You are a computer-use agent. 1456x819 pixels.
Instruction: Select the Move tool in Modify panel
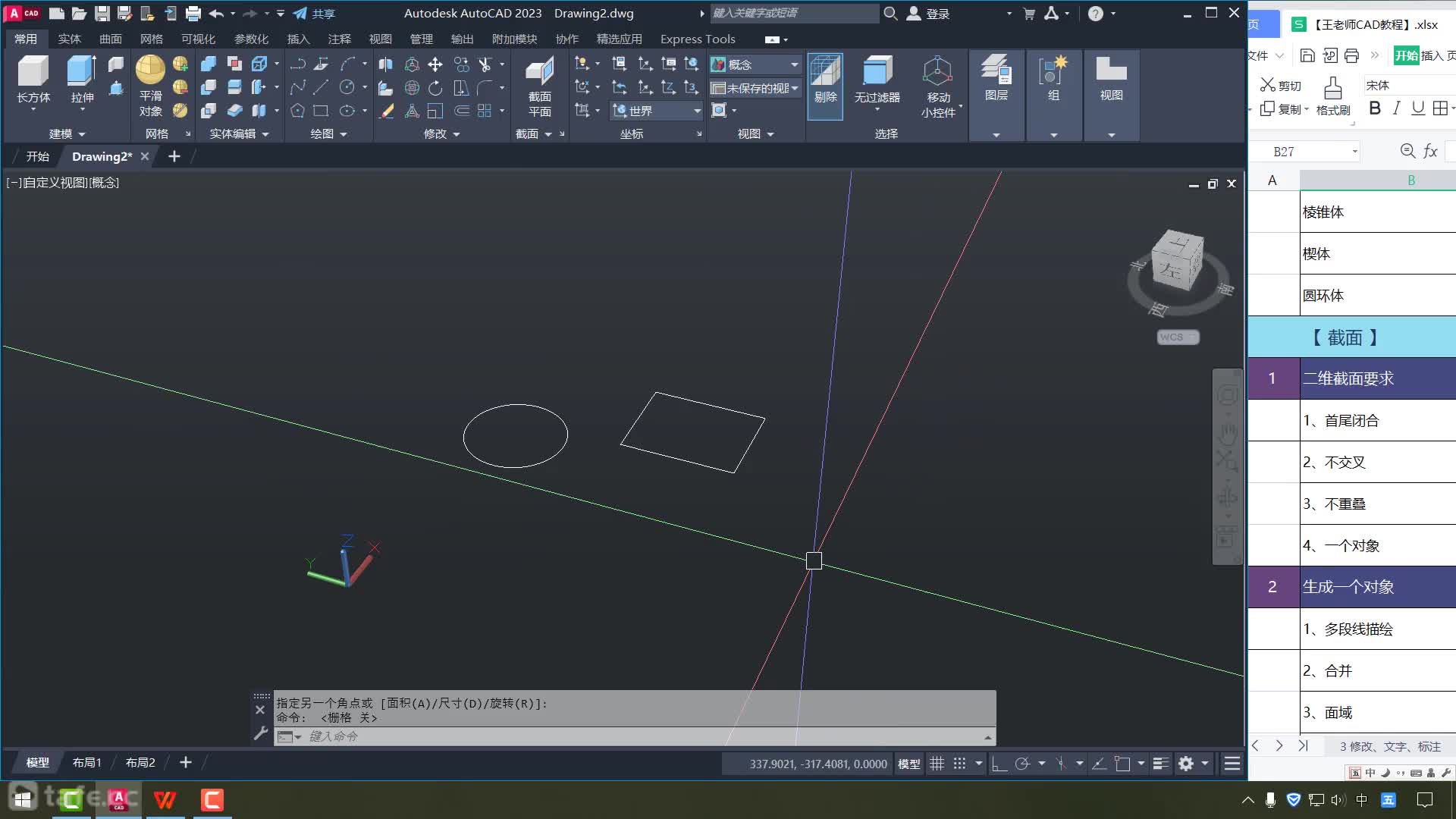[x=435, y=64]
